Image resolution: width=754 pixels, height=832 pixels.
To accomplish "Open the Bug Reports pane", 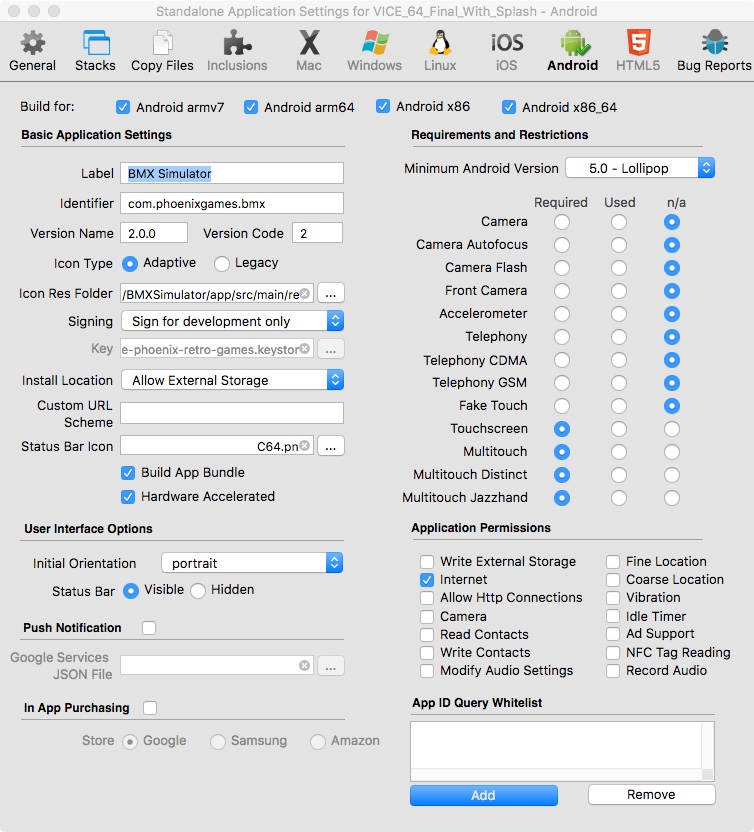I will pyautogui.click(x=713, y=50).
